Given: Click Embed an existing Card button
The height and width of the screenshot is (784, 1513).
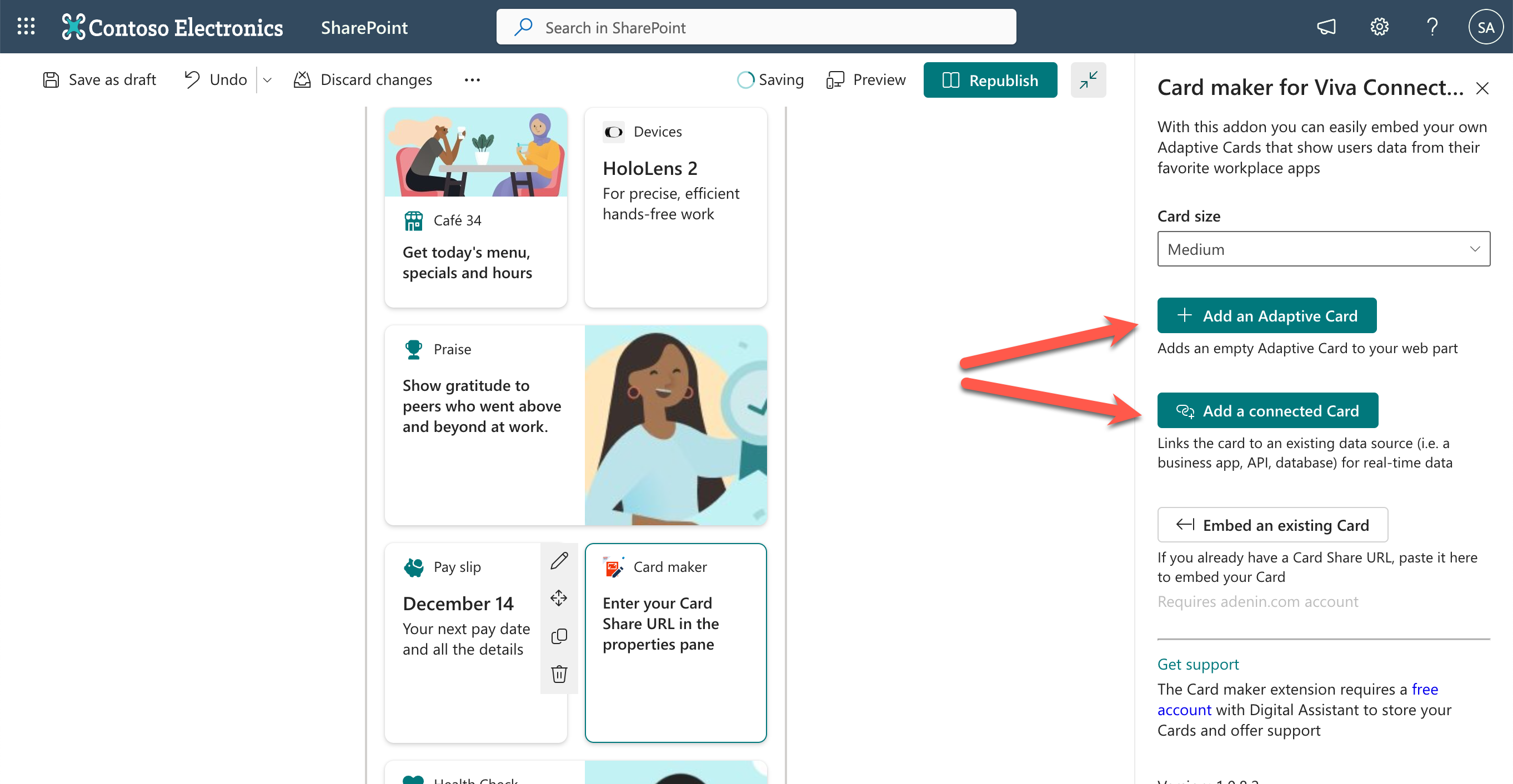Looking at the screenshot, I should click(1273, 525).
